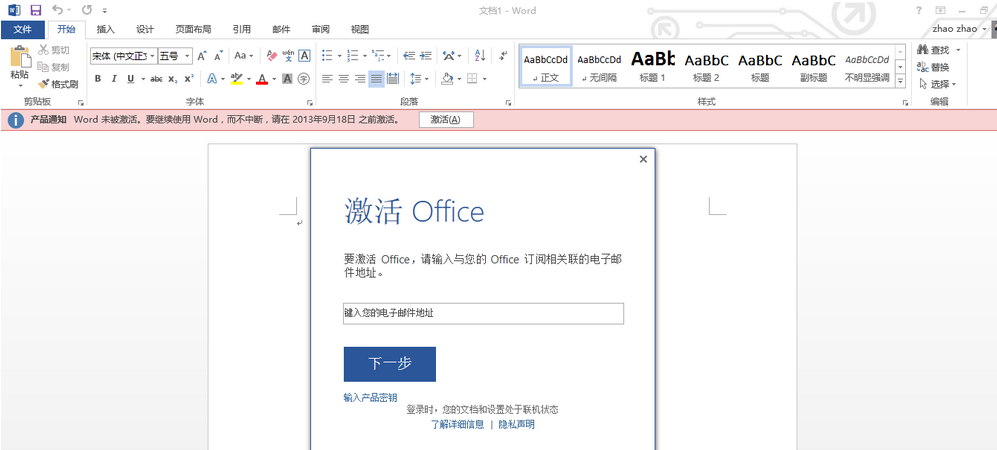
Task: Switch to the Insert (插入) tab
Action: point(106,29)
